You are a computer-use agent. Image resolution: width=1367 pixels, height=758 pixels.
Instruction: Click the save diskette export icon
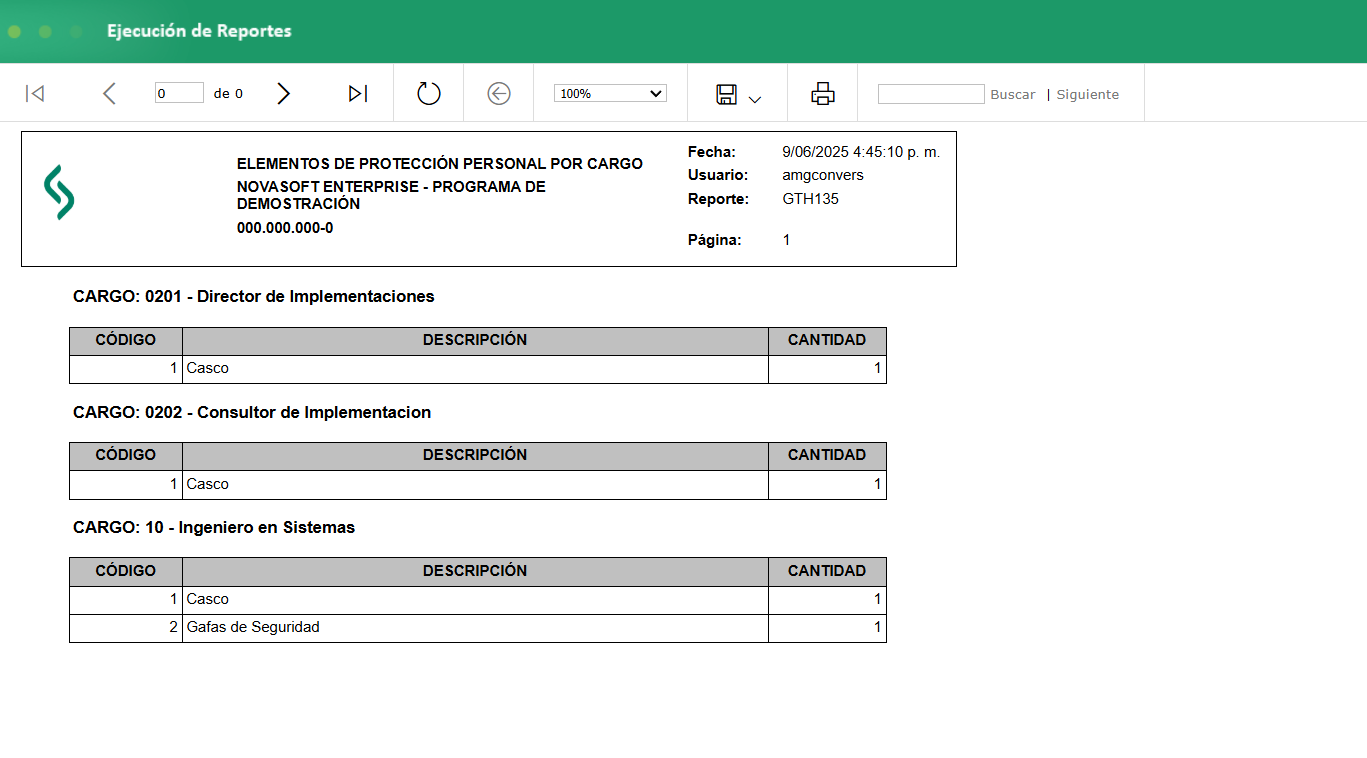[727, 95]
